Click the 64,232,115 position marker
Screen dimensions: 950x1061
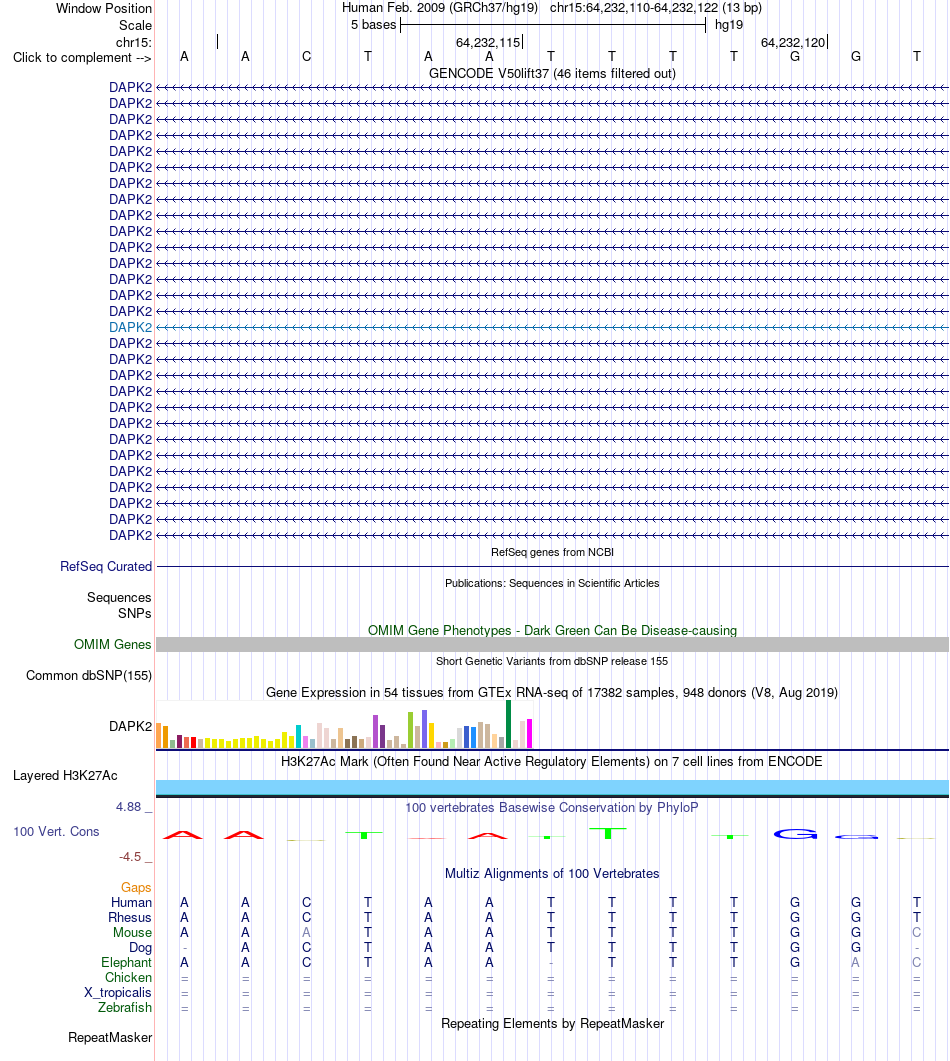tap(488, 43)
